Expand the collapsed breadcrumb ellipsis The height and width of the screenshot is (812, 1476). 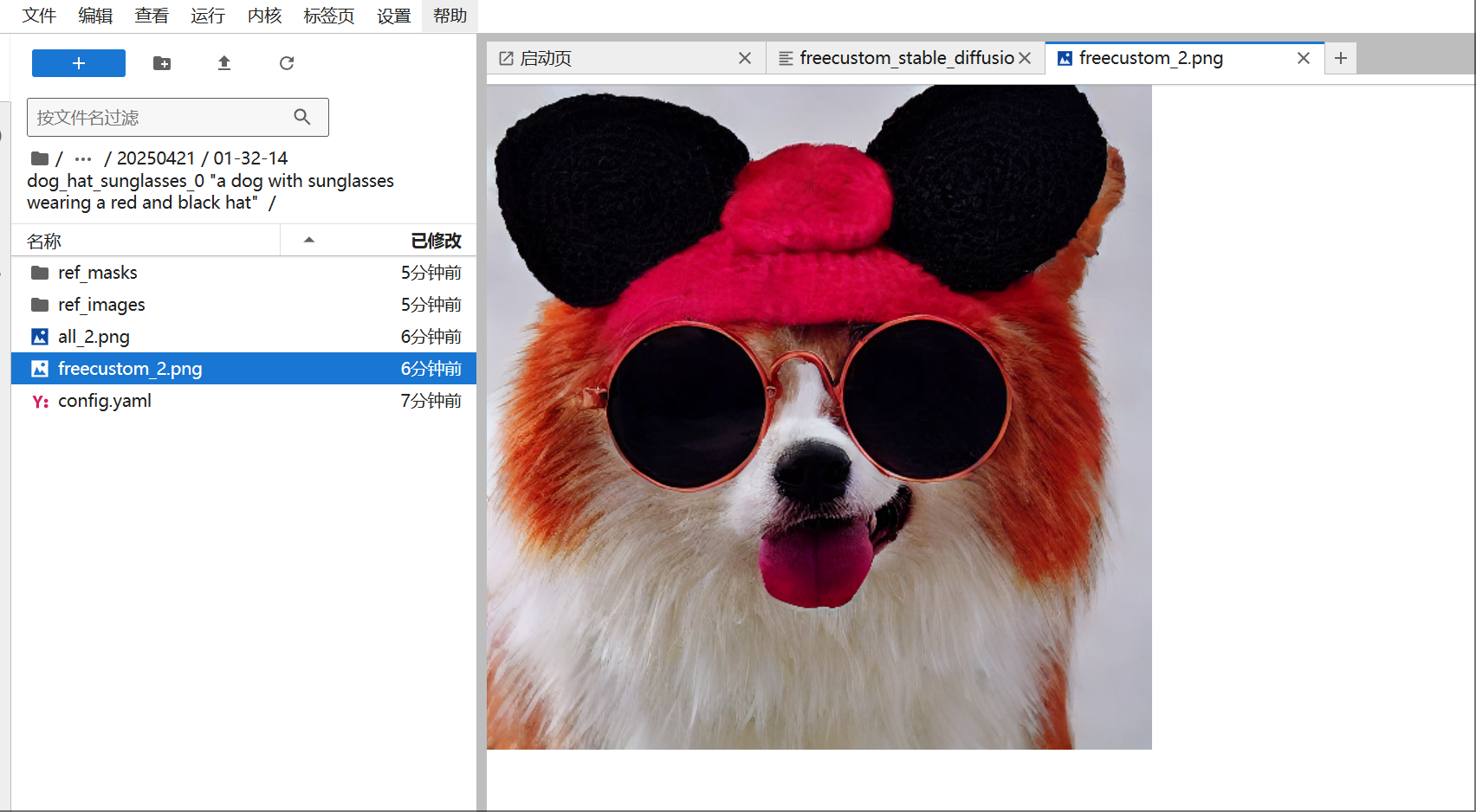[x=83, y=158]
